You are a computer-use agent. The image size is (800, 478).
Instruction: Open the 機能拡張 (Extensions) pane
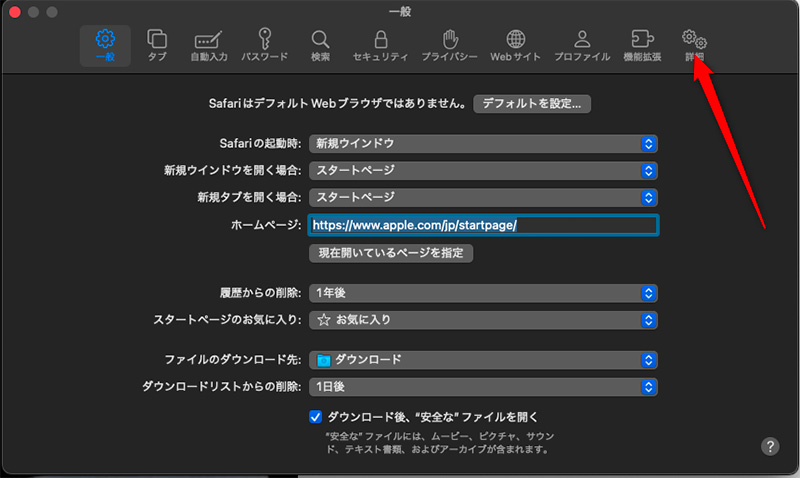[x=642, y=45]
